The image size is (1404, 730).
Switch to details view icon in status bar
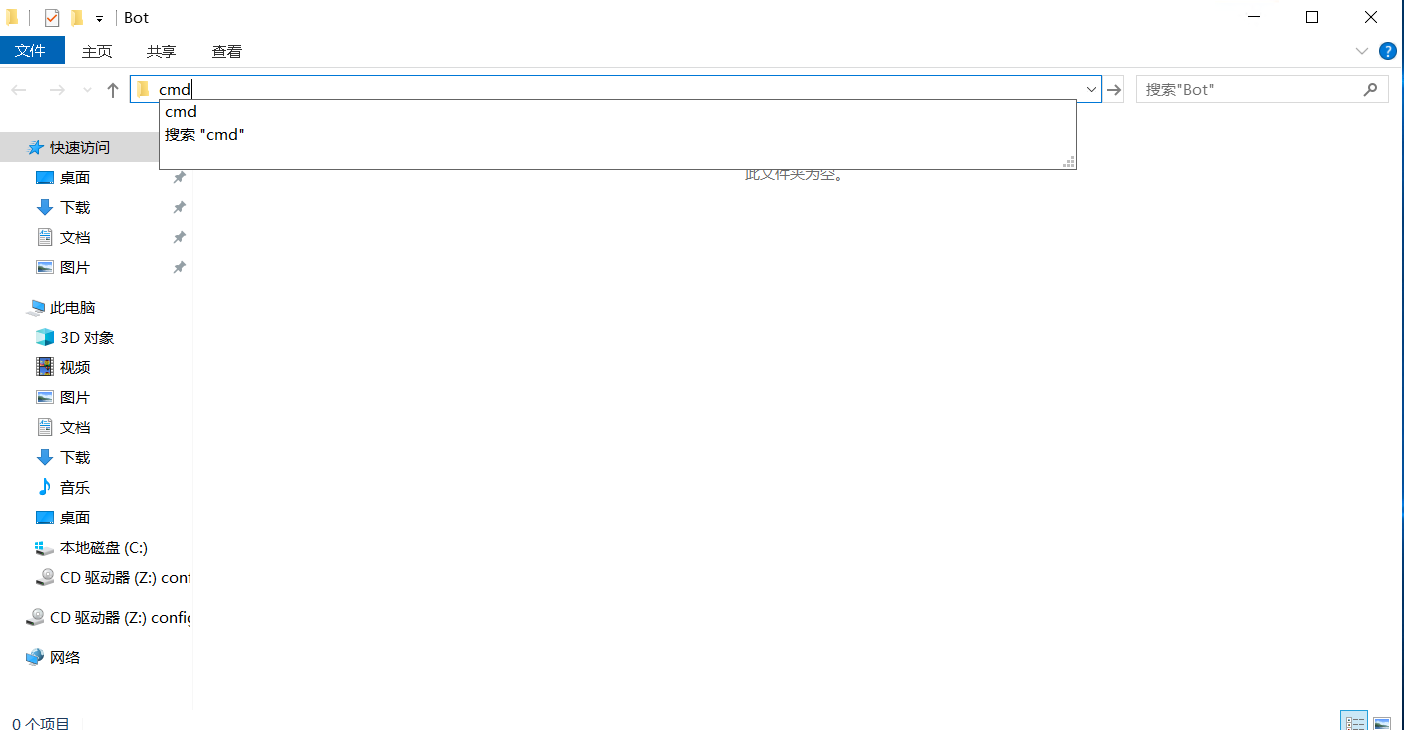1354,722
